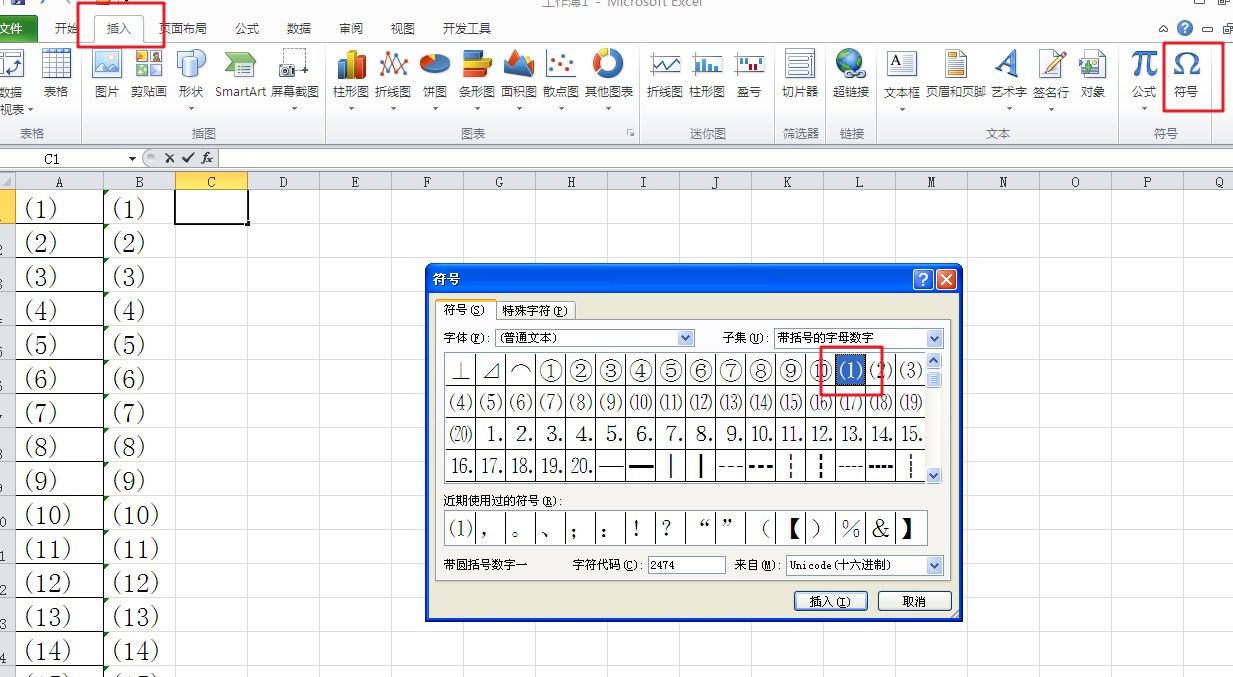Switch to 数据 Data tab
Screen dimensions: 1233x677
point(298,29)
